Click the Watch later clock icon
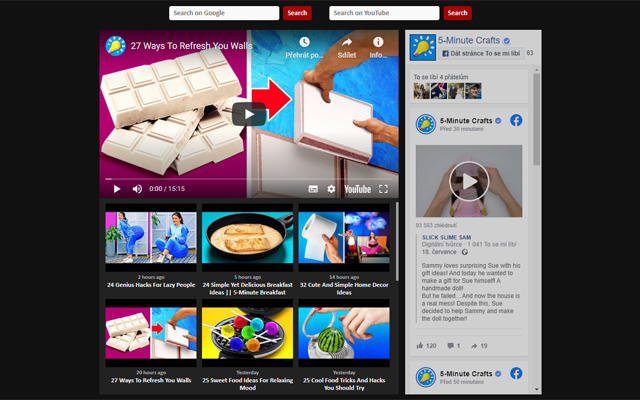 coord(304,42)
